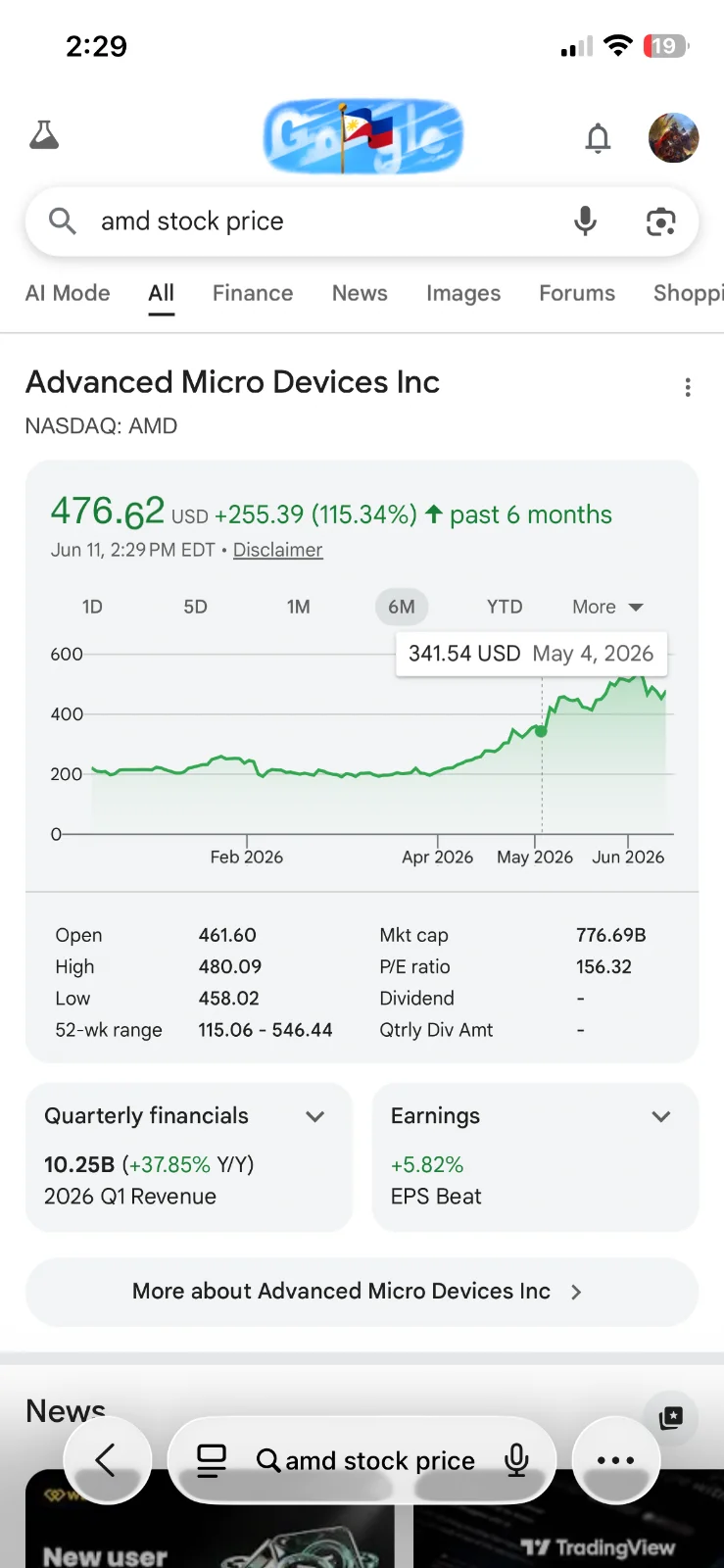
Task: Open the tabs icon in bottom bar
Action: click(x=212, y=1460)
